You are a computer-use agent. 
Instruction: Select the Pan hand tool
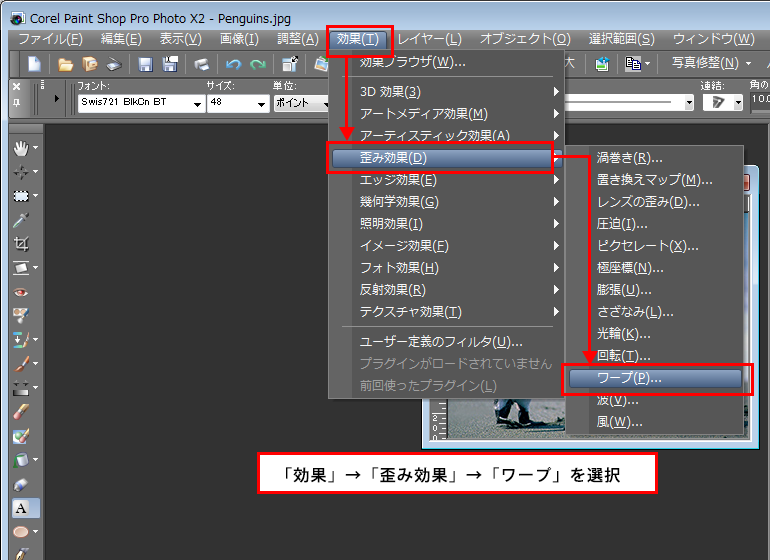21,148
